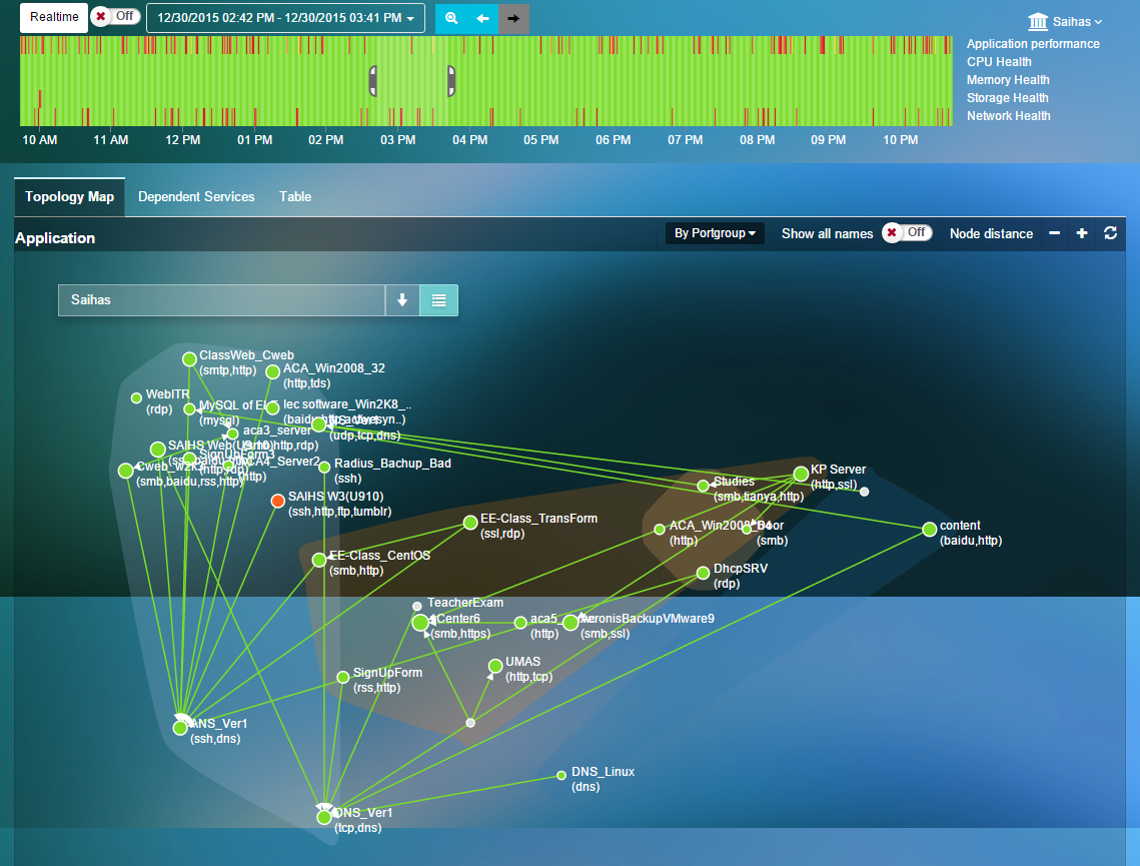Click the Saihas search input field
The image size is (1140, 866).
pos(222,300)
